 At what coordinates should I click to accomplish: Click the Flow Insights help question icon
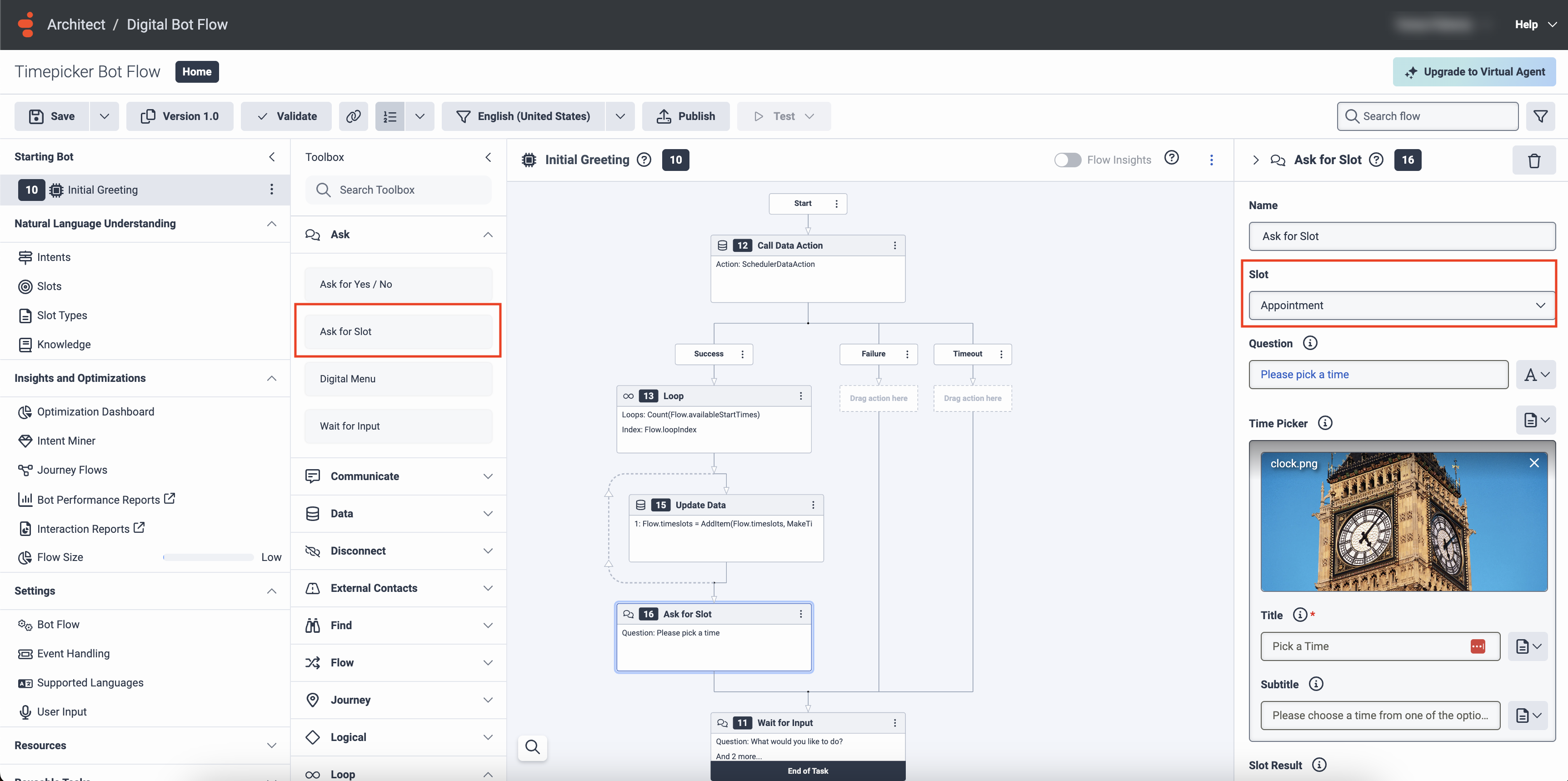pyautogui.click(x=1171, y=158)
